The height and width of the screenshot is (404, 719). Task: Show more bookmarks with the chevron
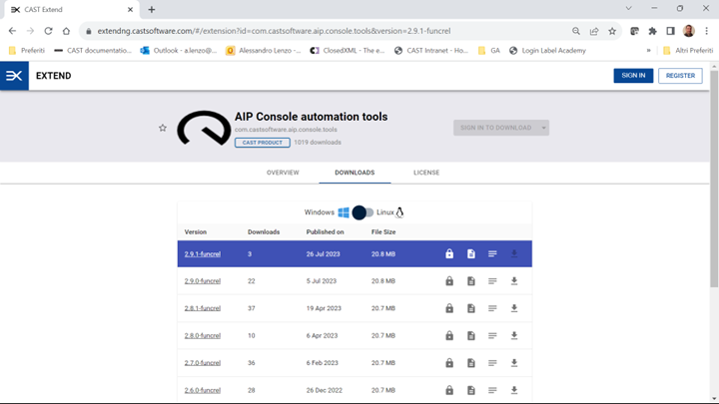coord(648,50)
